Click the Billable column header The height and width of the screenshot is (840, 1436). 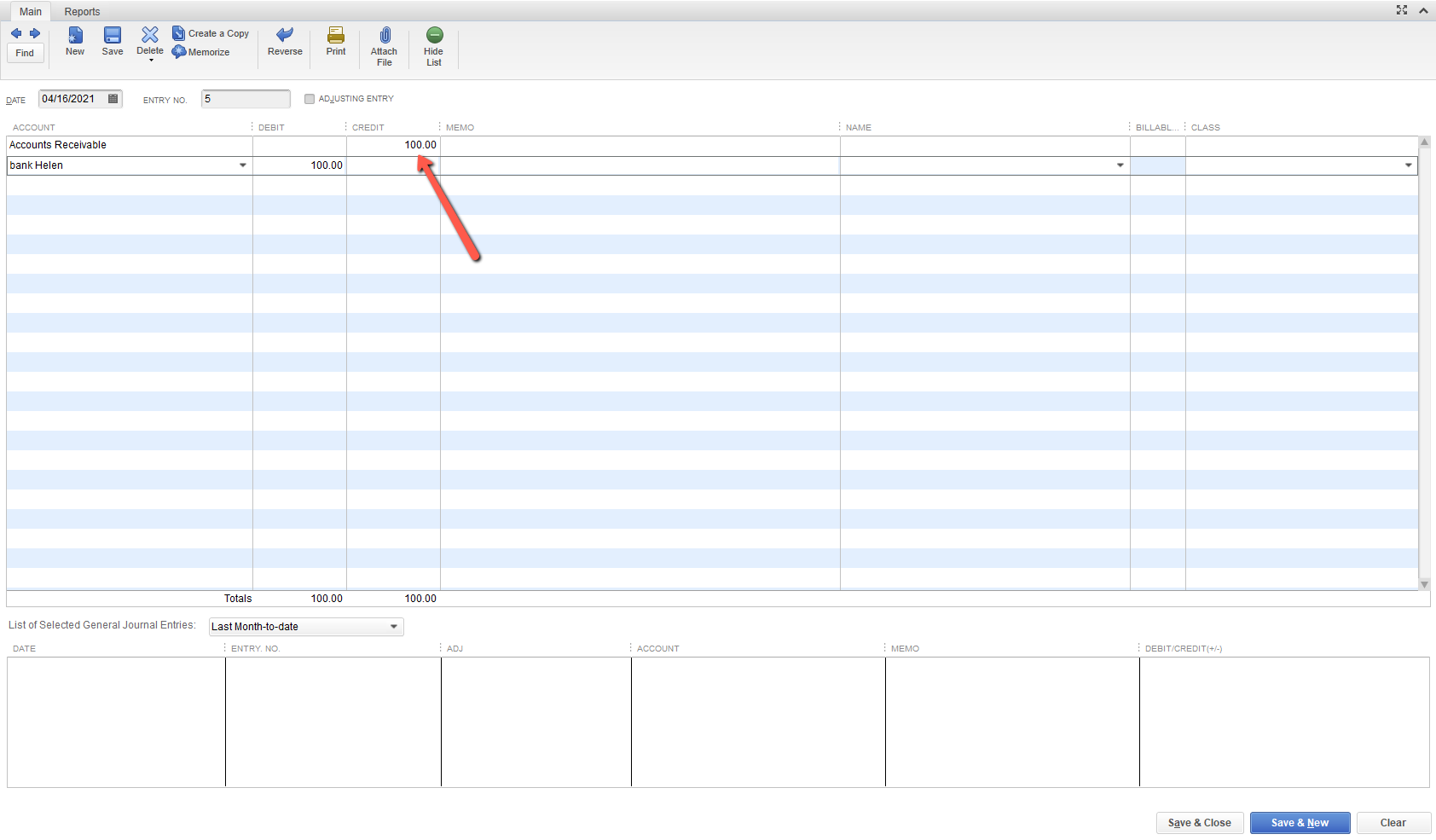(x=1157, y=128)
